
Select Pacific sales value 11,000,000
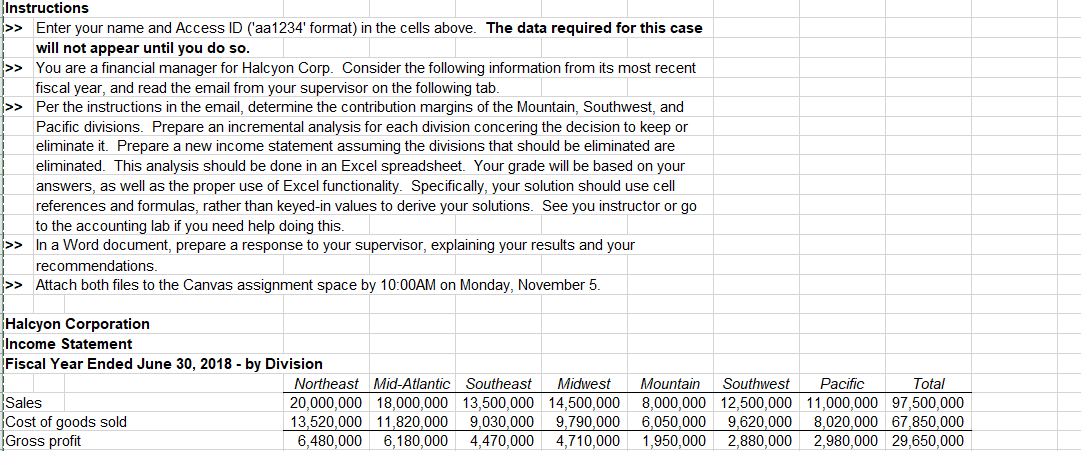(x=842, y=403)
